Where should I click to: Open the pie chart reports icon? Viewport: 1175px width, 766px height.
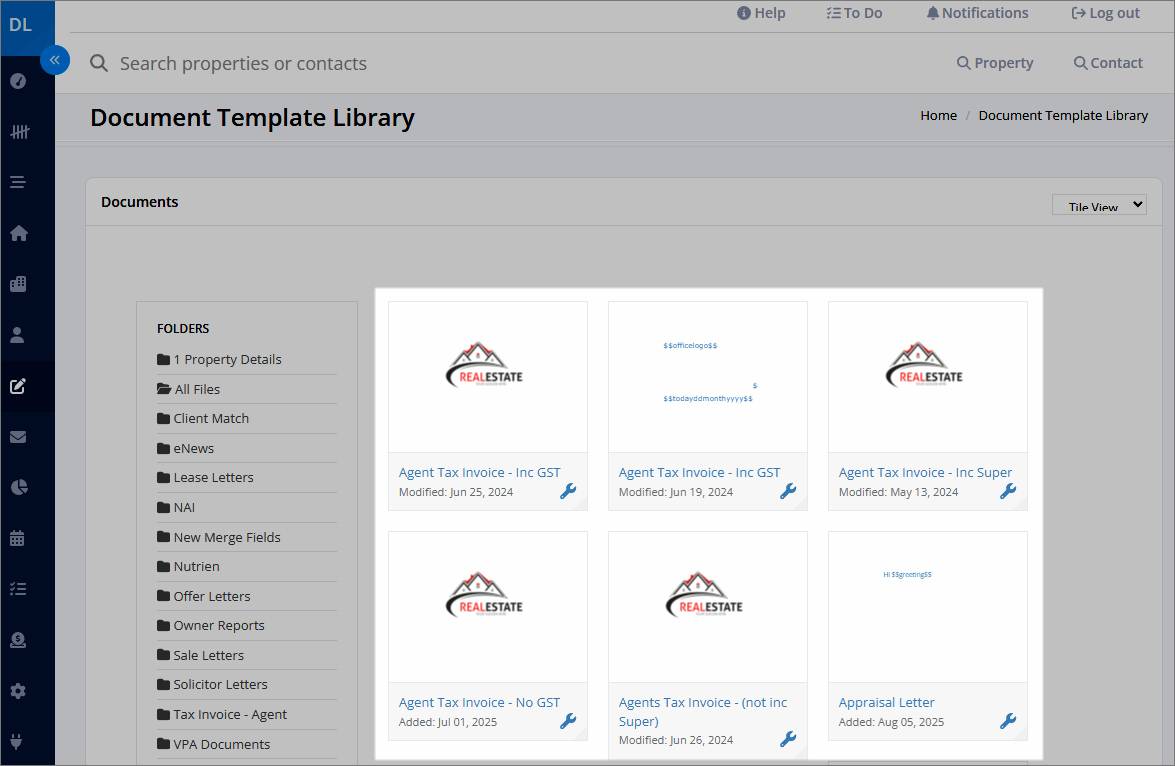tap(19, 487)
